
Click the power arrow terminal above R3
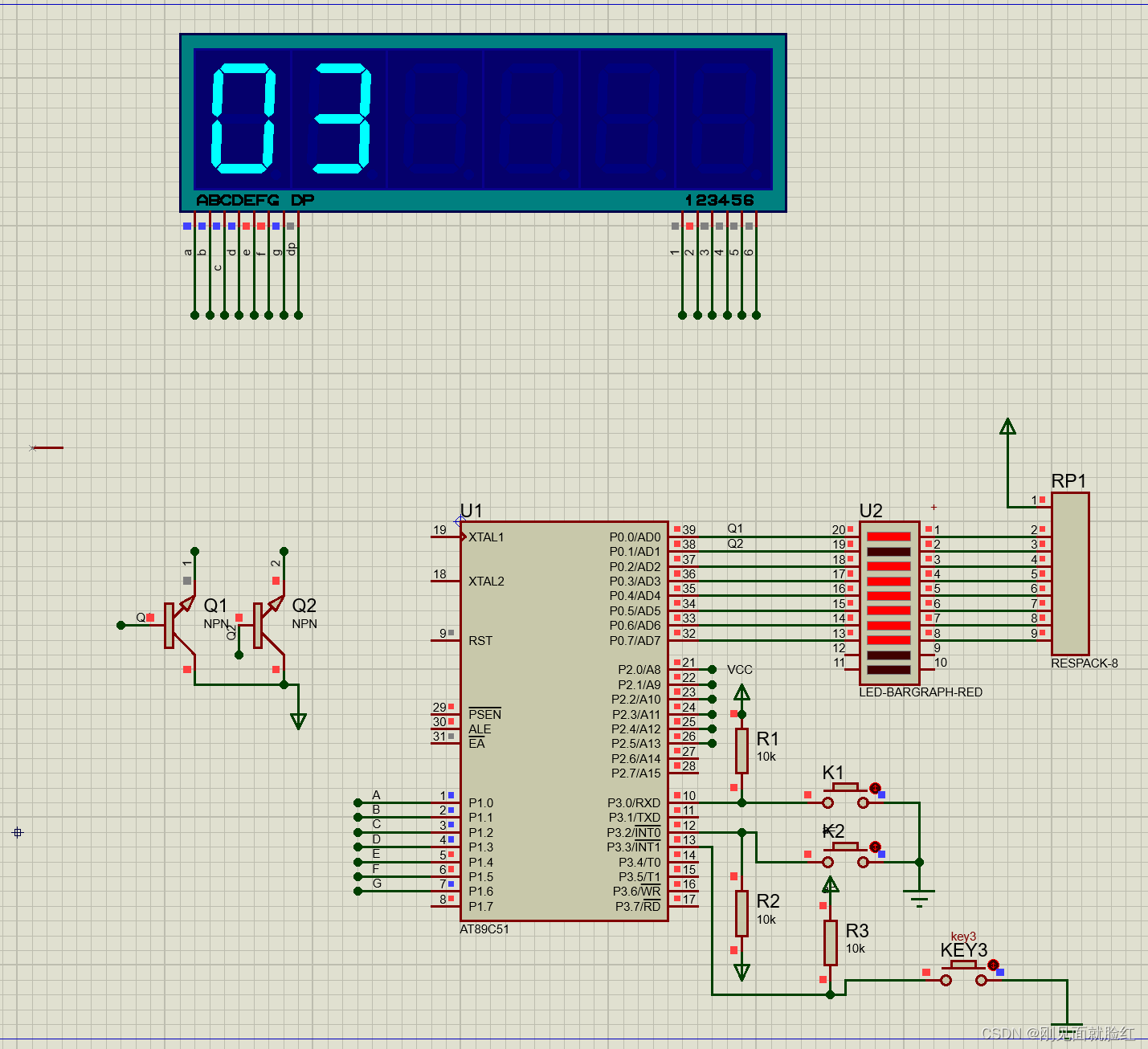[831, 884]
